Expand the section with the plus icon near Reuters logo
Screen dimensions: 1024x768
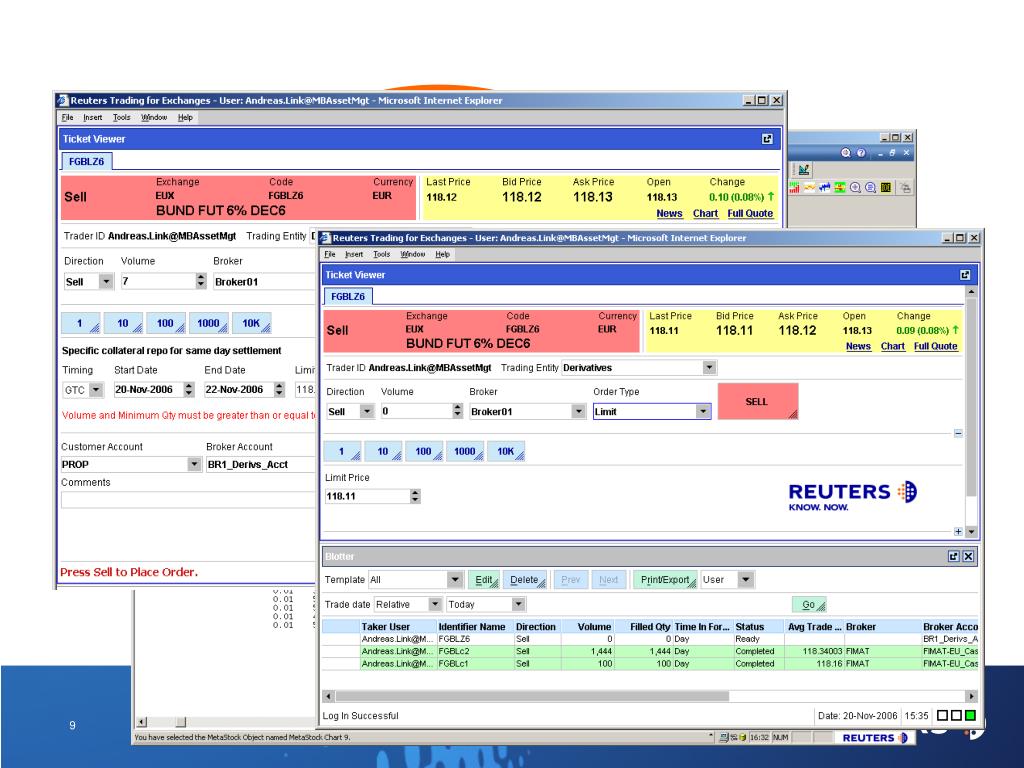(x=958, y=532)
